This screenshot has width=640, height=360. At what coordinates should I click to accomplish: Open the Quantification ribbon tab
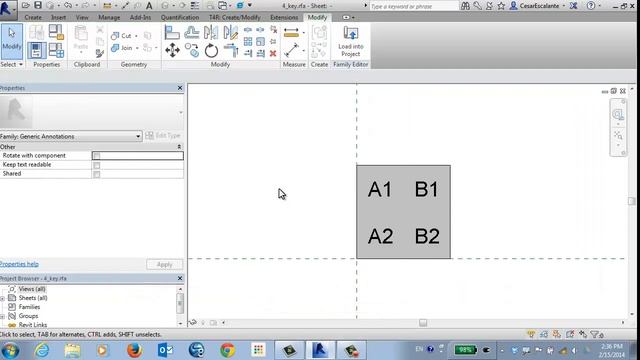(180, 18)
